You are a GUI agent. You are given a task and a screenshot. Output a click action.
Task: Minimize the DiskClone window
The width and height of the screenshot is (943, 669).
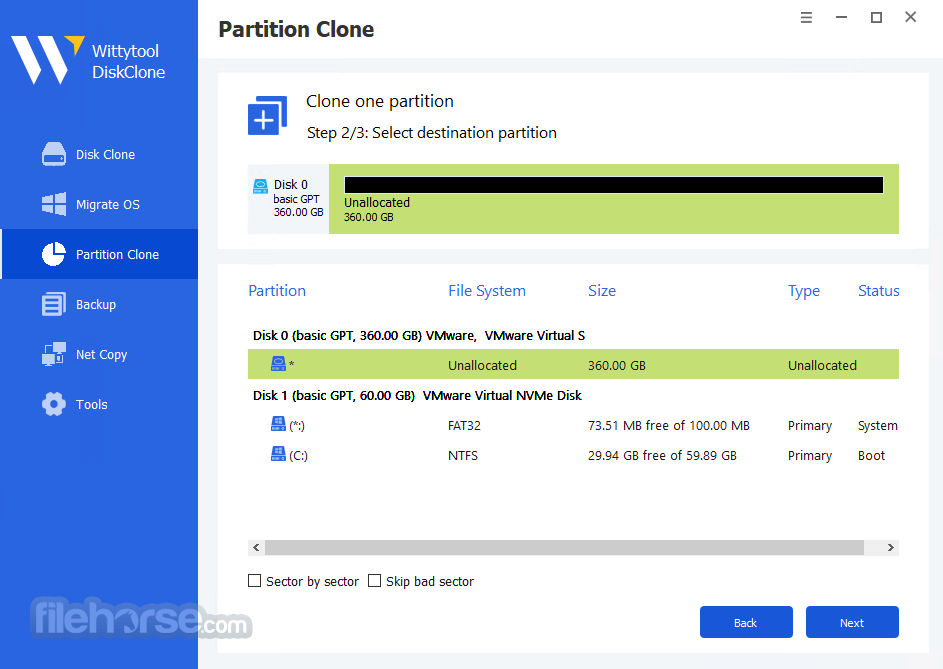pos(841,17)
